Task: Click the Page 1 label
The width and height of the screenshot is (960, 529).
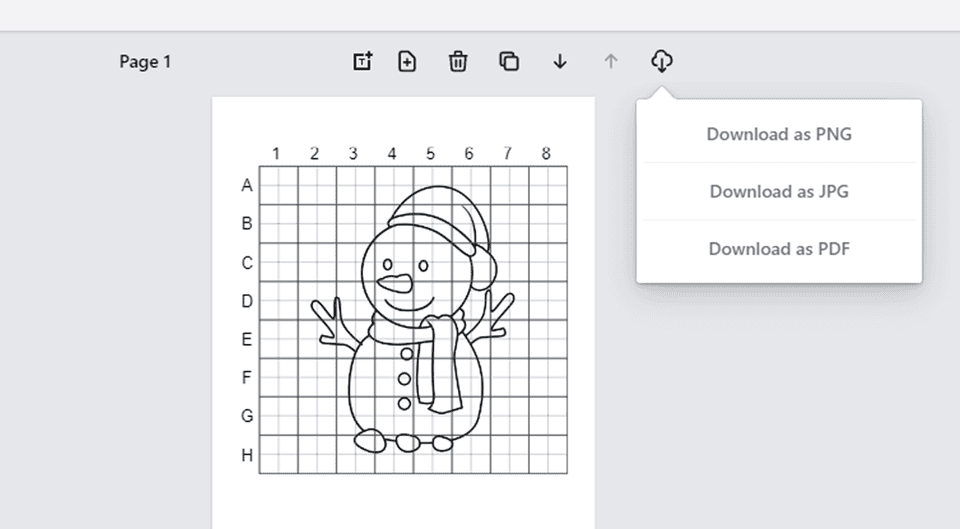Action: (x=145, y=62)
